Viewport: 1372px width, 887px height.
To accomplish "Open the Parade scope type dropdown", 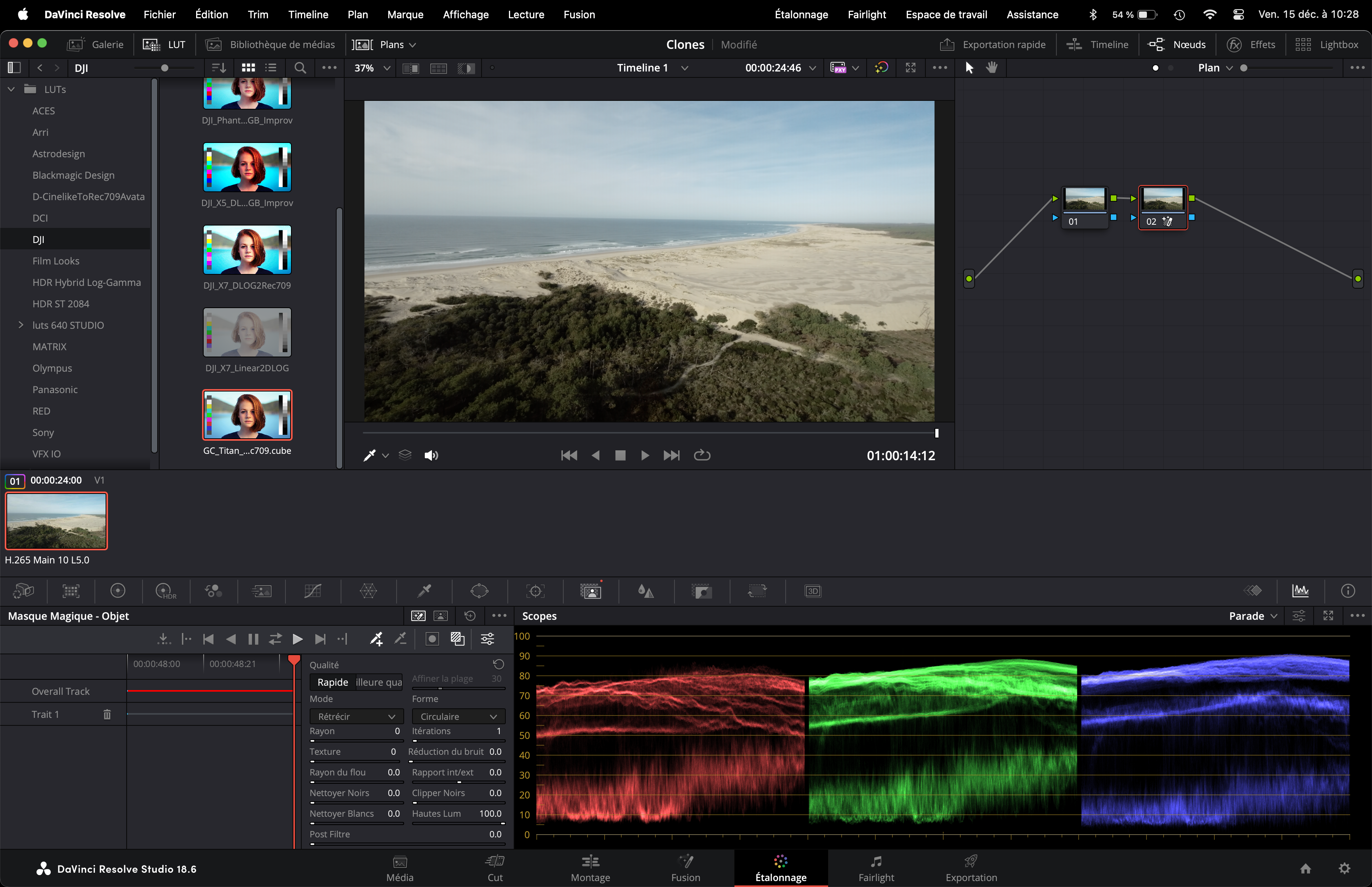I will [x=1253, y=616].
